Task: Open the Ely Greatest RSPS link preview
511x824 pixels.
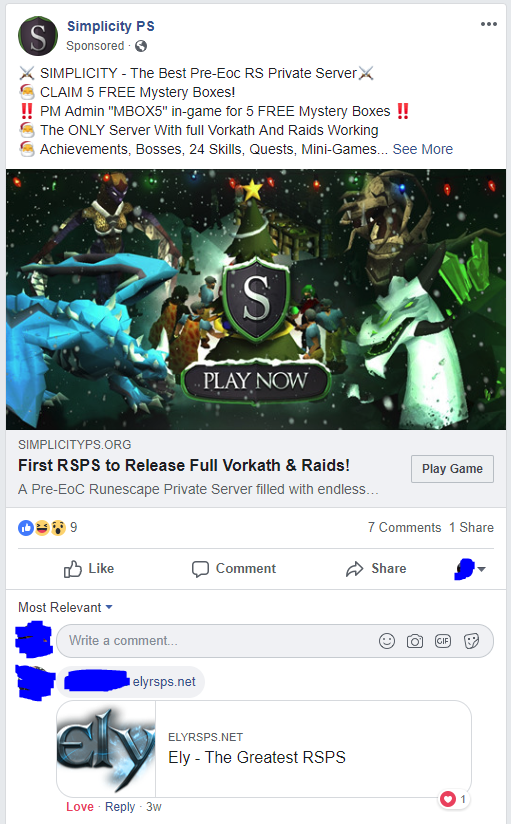Action: click(x=264, y=749)
